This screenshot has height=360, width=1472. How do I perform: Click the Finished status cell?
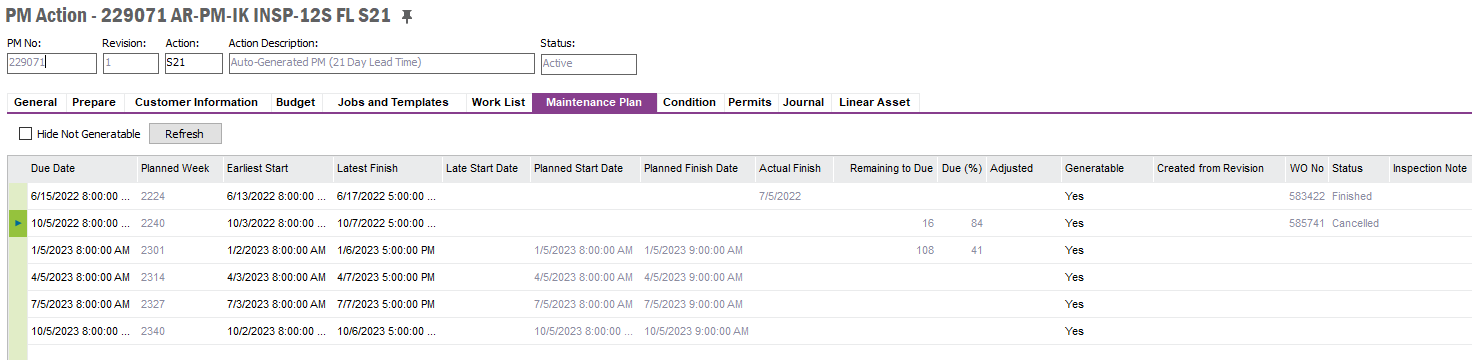point(1358,196)
